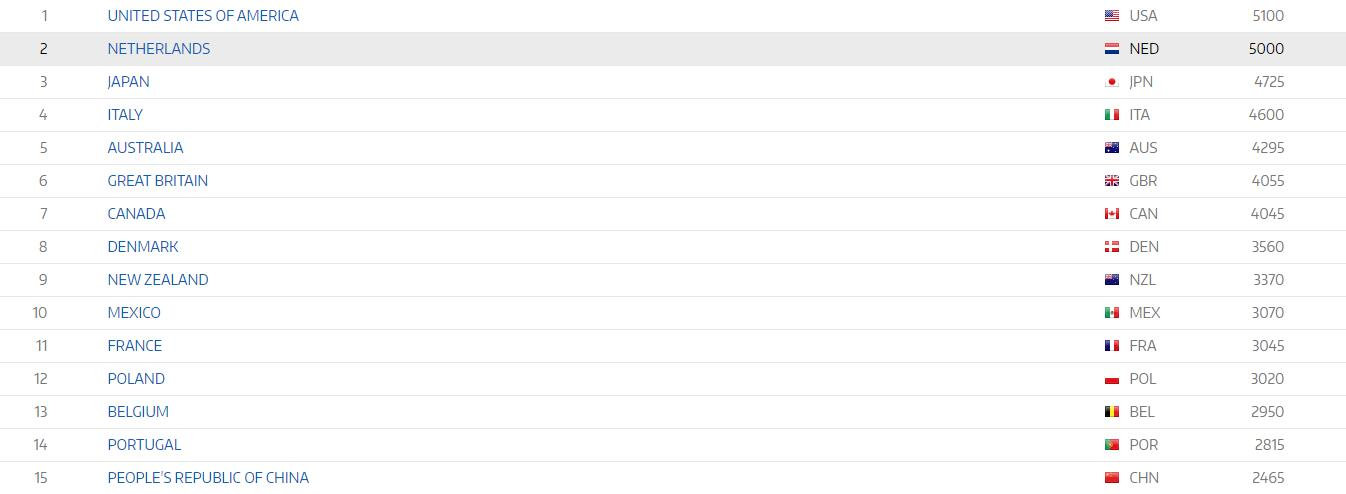Click the Denmark flag icon
Viewport: 1346px width, 494px height.
pos(1111,247)
